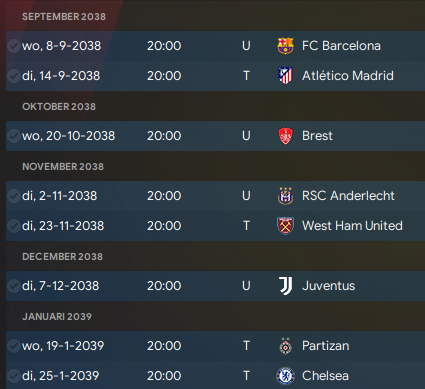425x389 pixels.
Task: Click the Chelsea club crest
Action: [285, 376]
